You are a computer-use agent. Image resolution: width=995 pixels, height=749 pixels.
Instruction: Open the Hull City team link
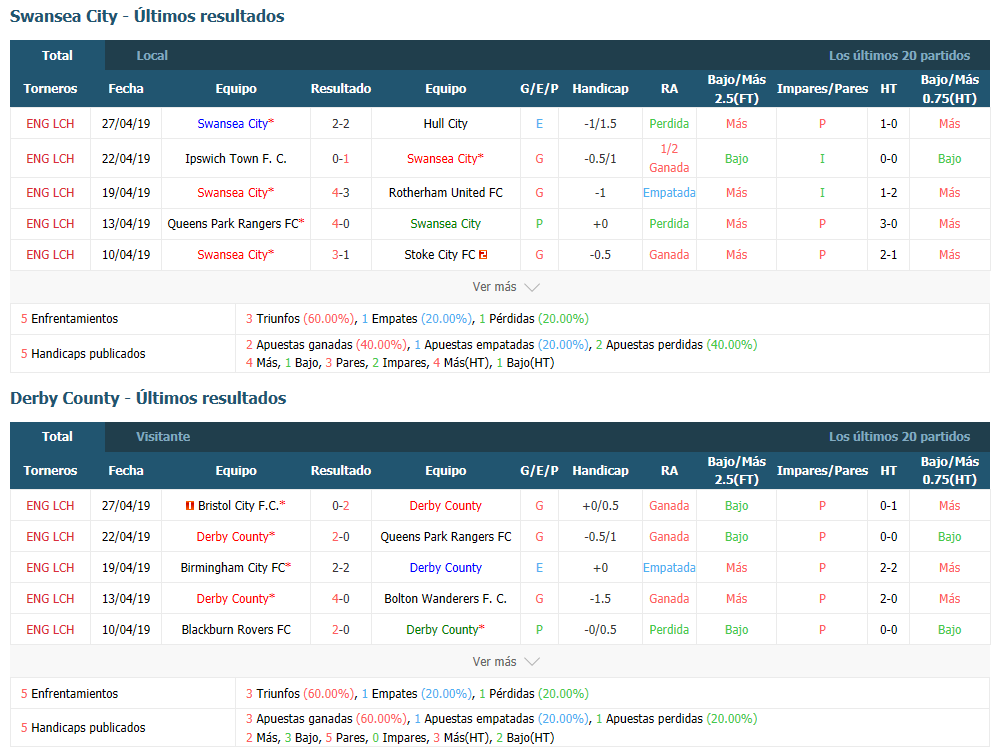pyautogui.click(x=445, y=124)
